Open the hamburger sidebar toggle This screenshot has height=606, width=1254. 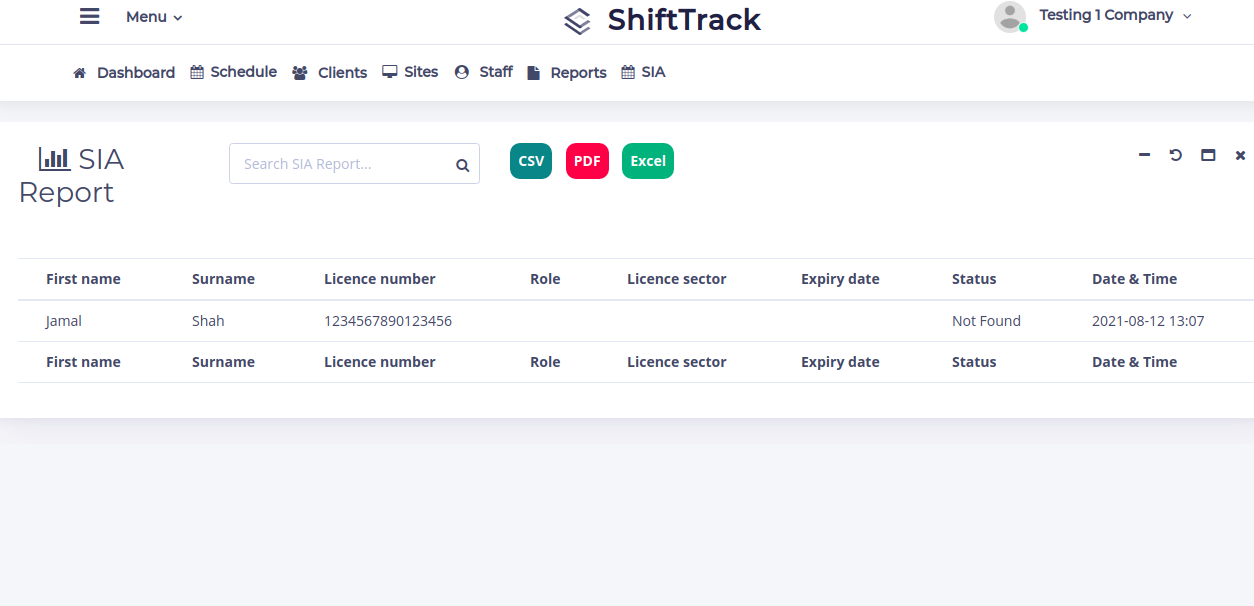90,16
